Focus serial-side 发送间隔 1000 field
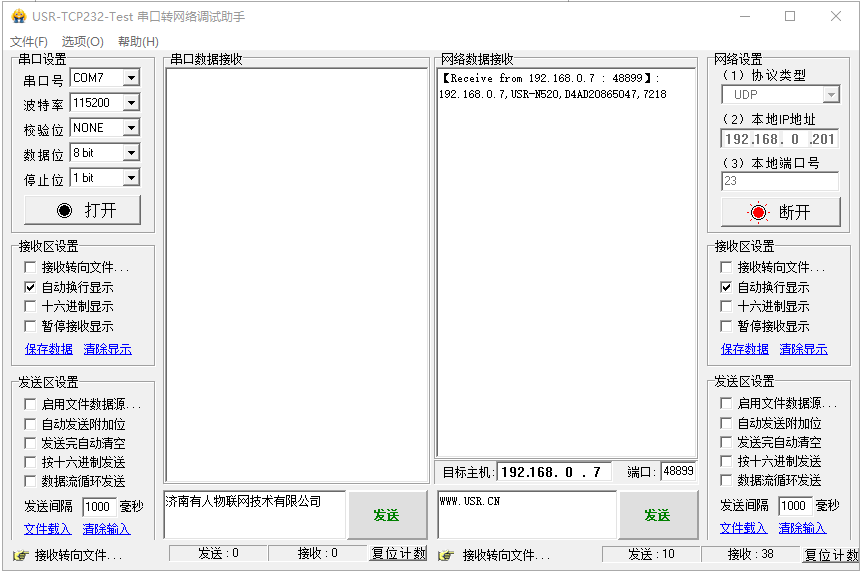863x573 pixels. point(99,506)
